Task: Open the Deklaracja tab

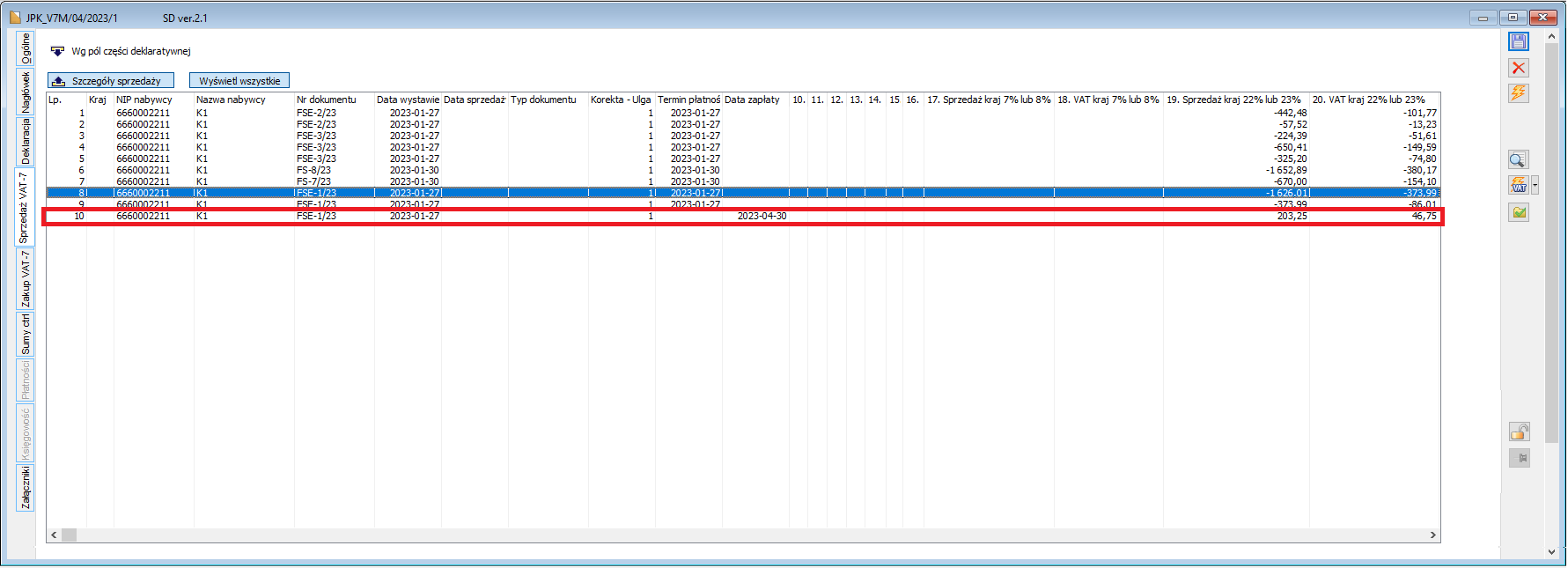Action: pyautogui.click(x=26, y=141)
